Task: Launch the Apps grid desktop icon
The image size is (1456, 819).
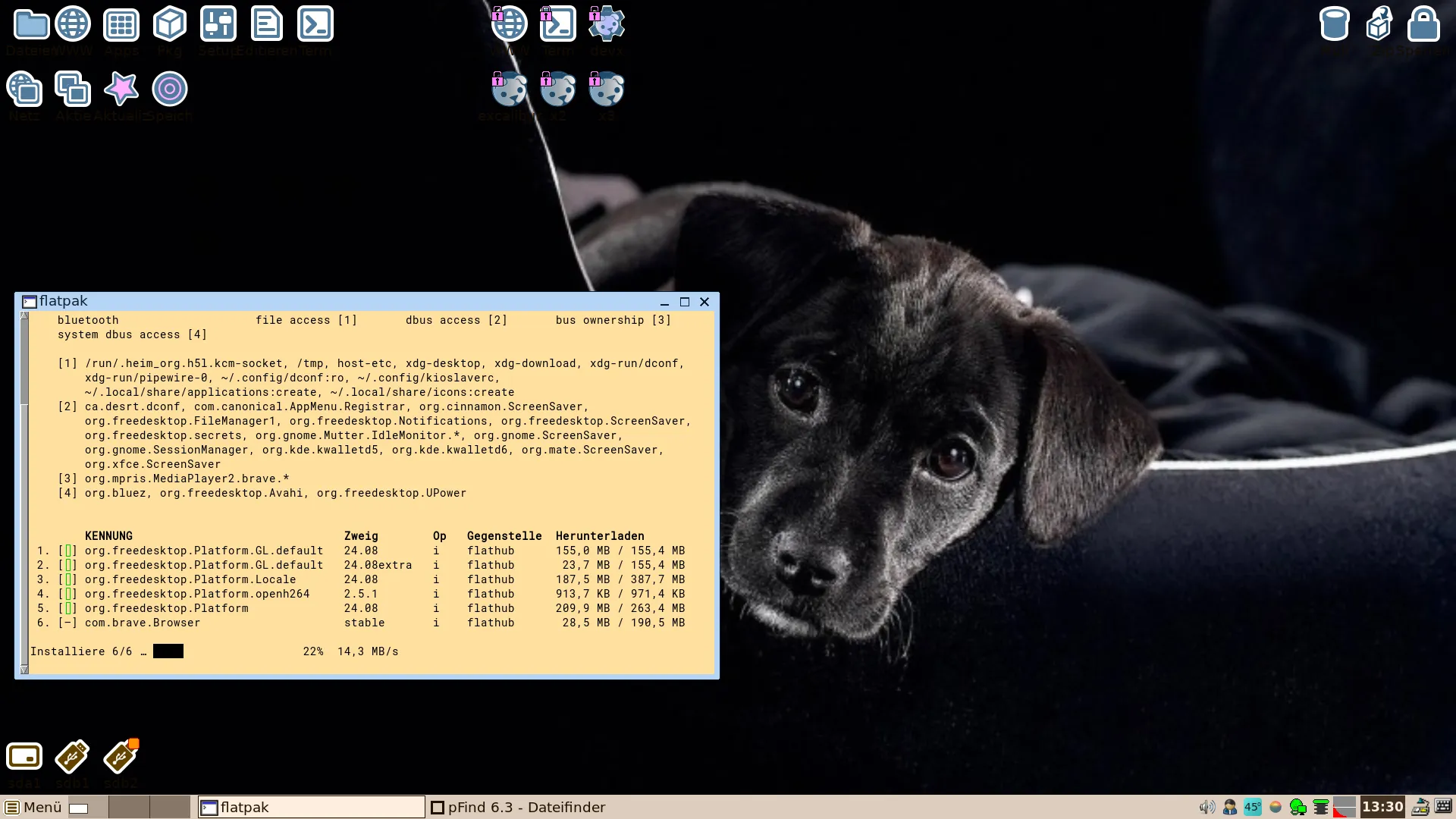Action: pos(121,25)
